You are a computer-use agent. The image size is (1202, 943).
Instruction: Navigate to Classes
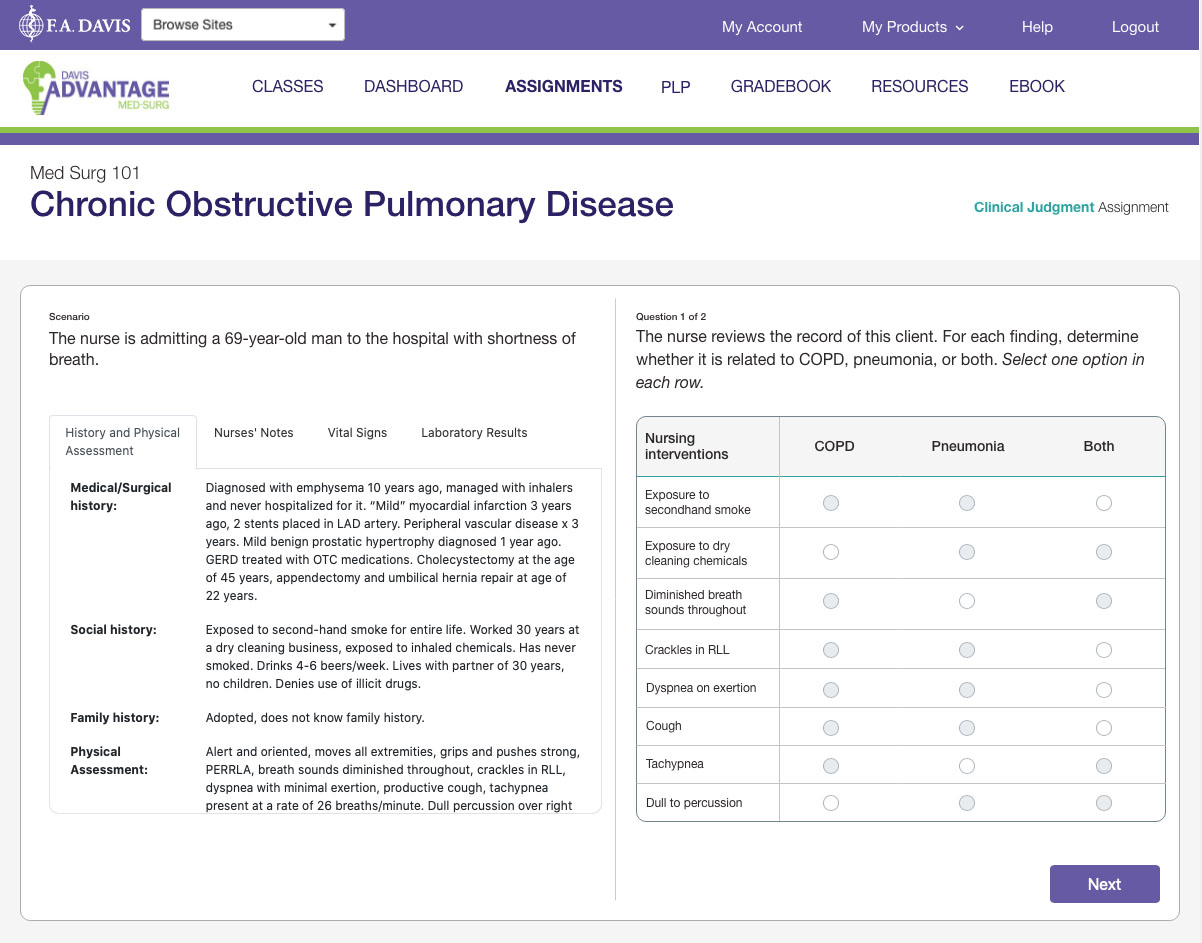click(288, 86)
